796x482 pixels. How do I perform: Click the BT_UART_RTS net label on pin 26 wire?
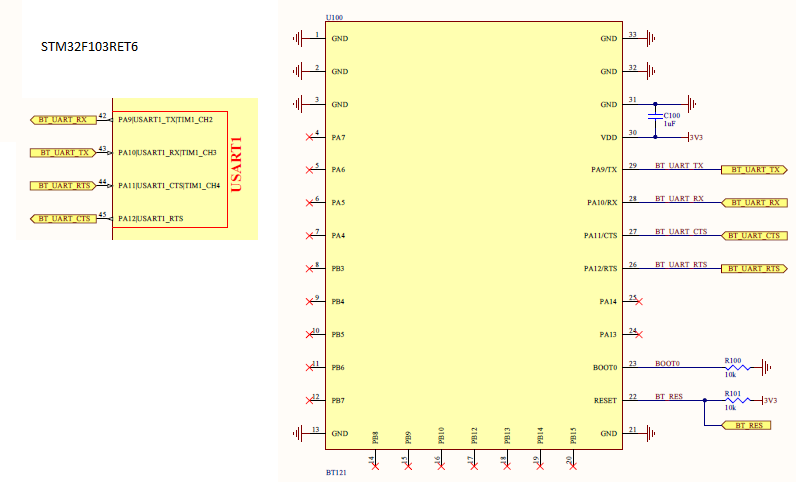coord(681,265)
